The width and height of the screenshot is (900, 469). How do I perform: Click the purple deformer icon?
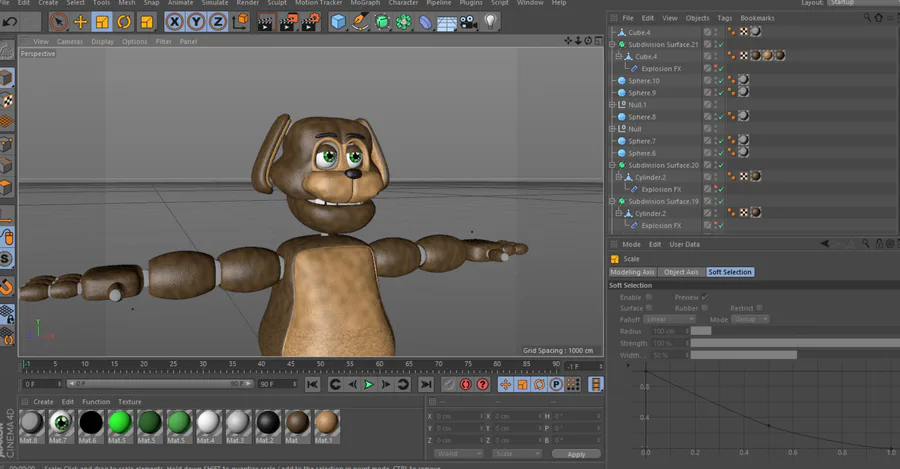[x=425, y=22]
